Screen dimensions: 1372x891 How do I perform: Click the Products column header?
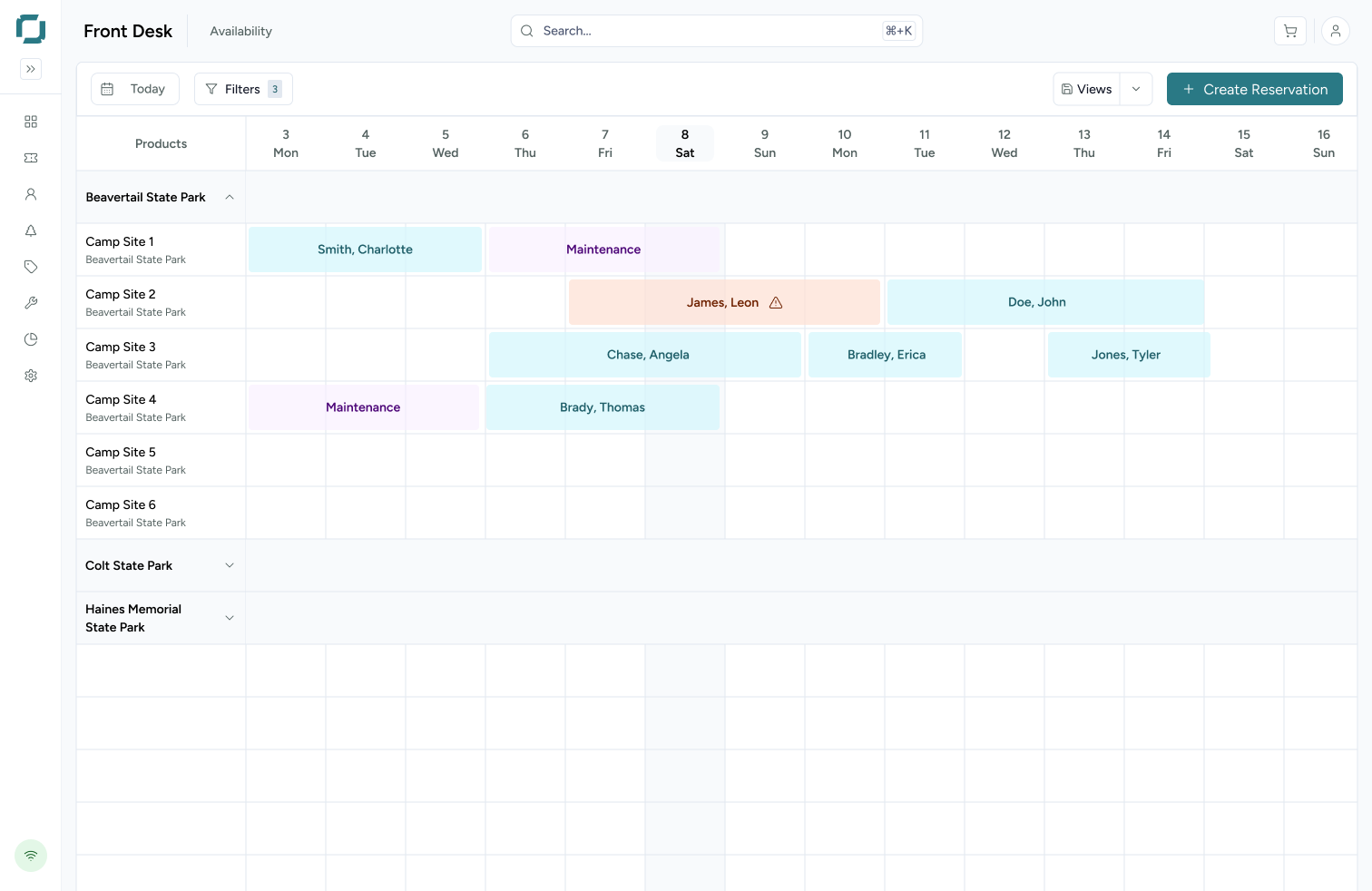pos(161,143)
